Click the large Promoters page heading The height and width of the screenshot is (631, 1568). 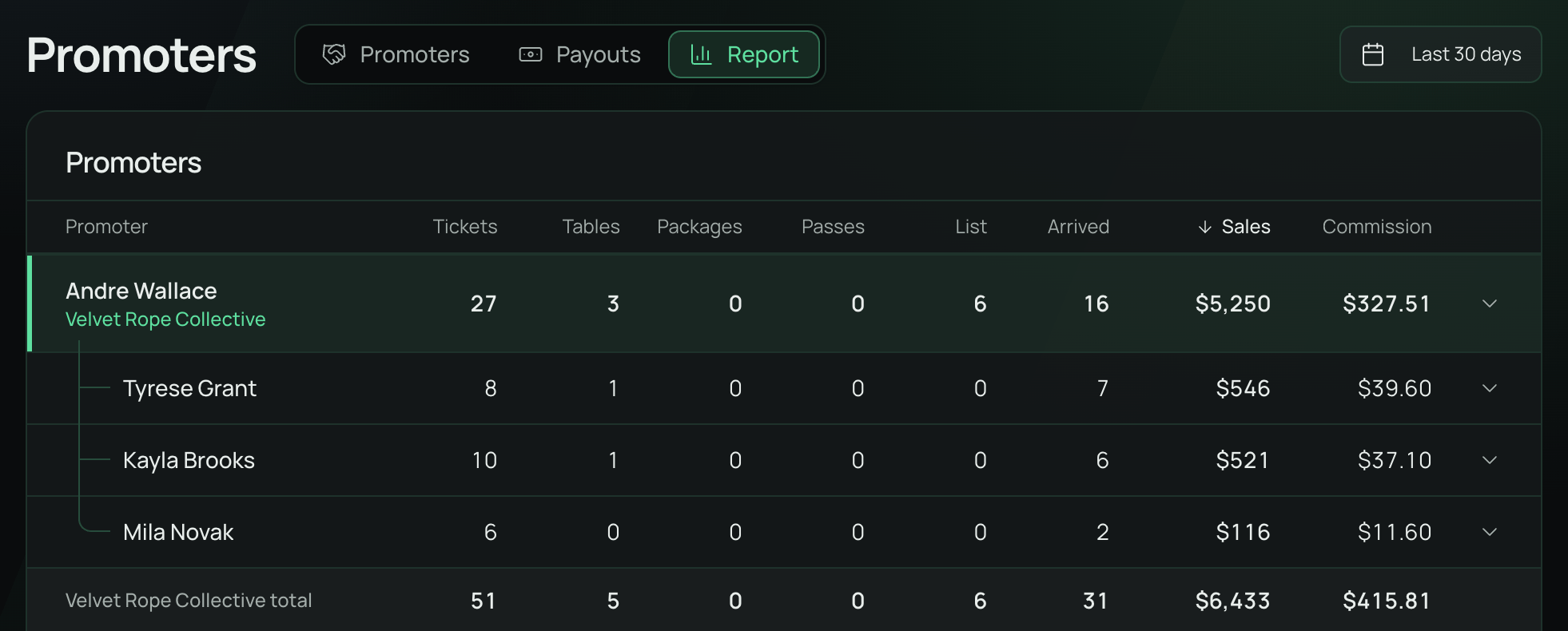click(141, 55)
